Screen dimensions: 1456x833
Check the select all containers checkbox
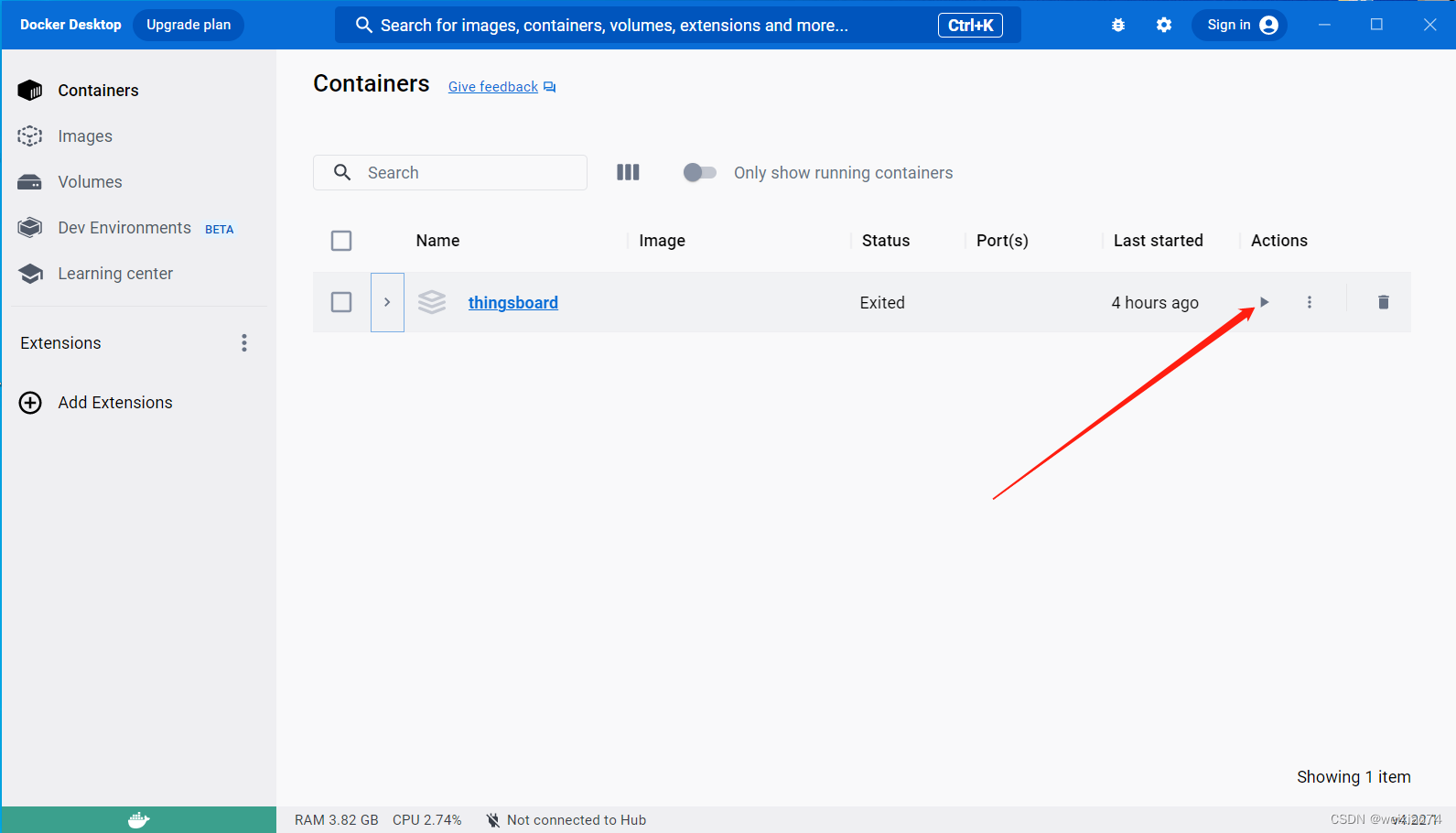[341, 241]
